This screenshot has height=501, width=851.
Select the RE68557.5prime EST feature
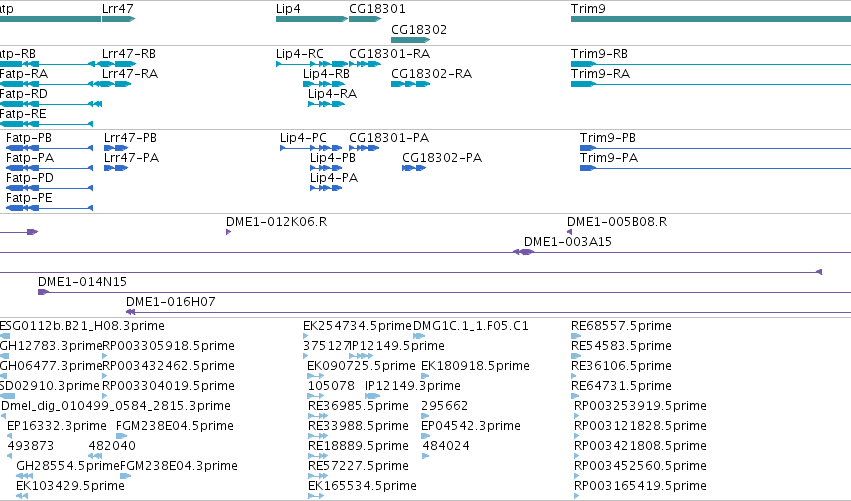[576, 337]
